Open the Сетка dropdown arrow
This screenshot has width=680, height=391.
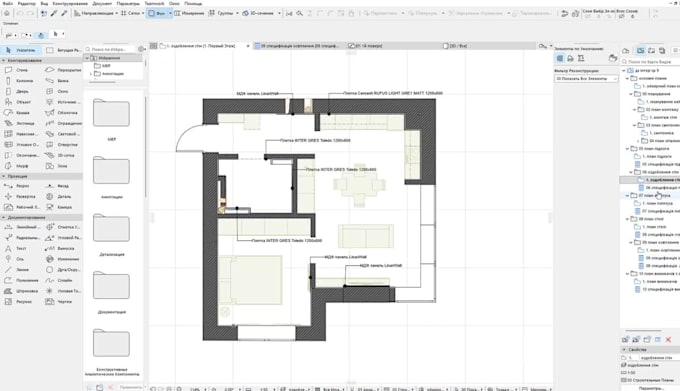click(x=143, y=13)
